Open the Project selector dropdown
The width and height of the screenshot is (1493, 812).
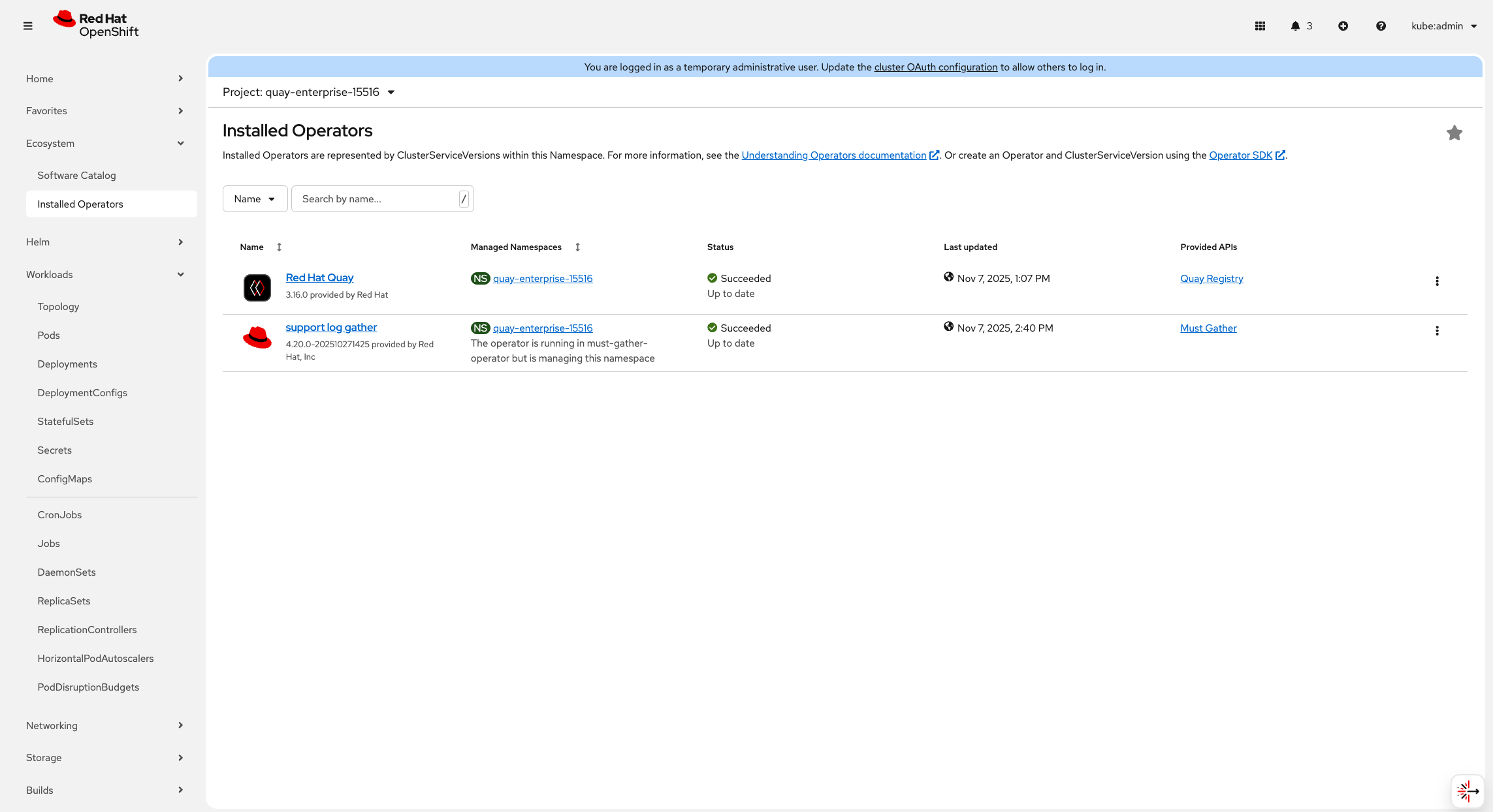(x=308, y=92)
